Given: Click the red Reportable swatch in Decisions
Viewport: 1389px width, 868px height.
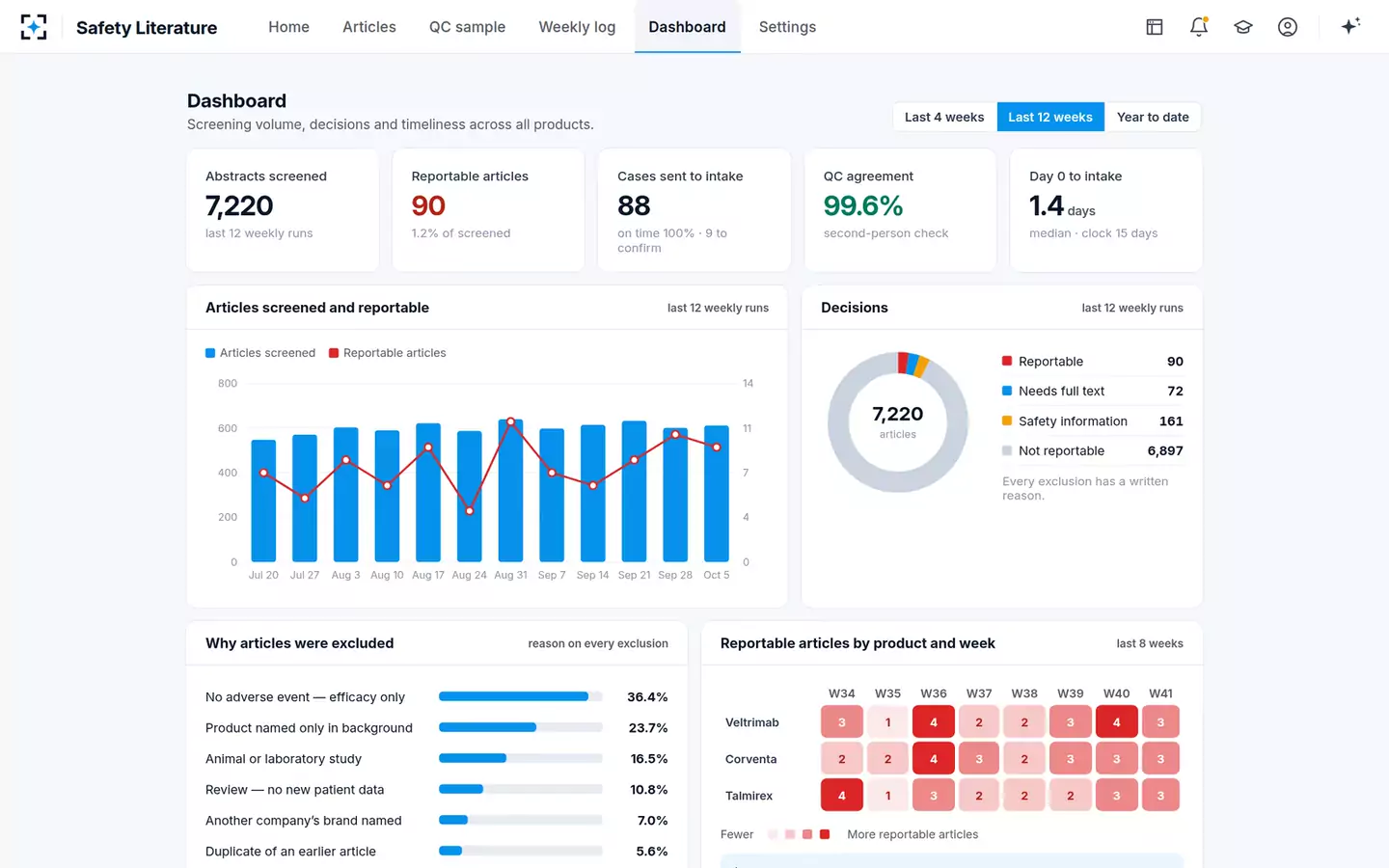Looking at the screenshot, I should click(x=1007, y=361).
